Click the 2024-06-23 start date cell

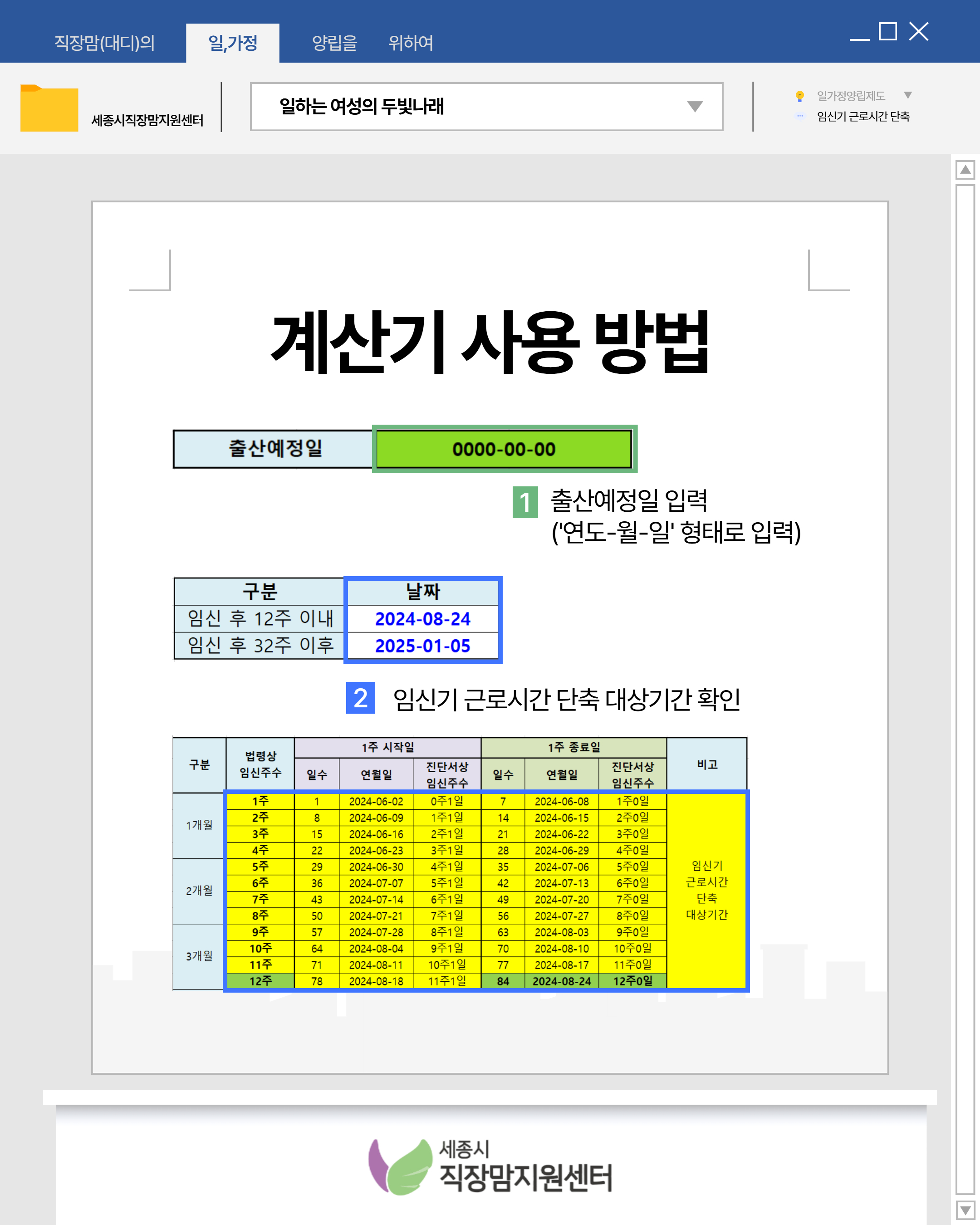(376, 850)
